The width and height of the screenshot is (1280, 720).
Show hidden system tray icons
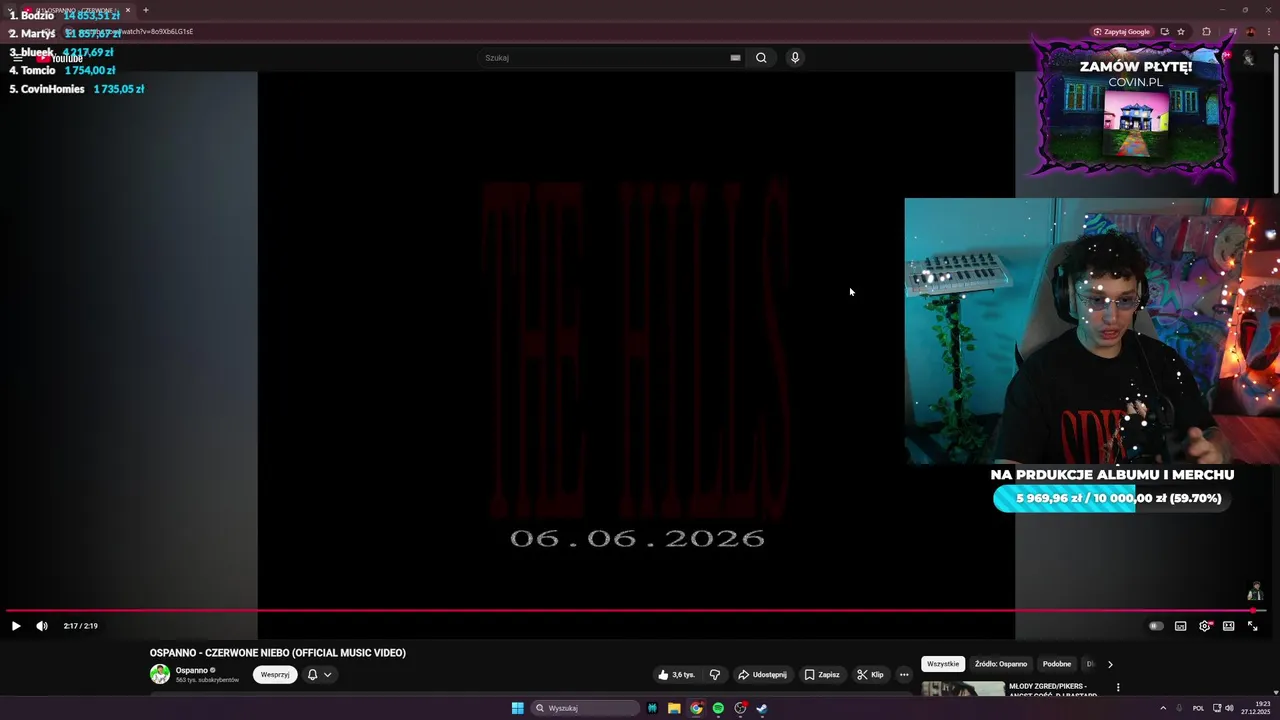pyautogui.click(x=1163, y=708)
